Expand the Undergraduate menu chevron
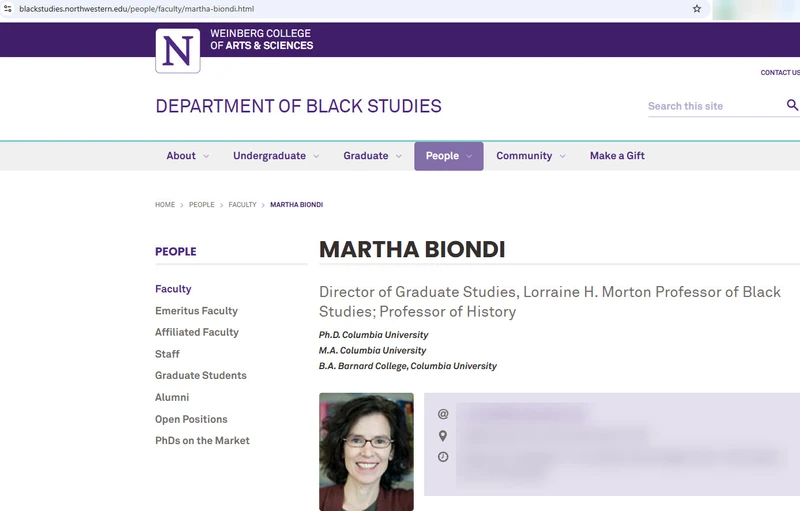 (316, 156)
